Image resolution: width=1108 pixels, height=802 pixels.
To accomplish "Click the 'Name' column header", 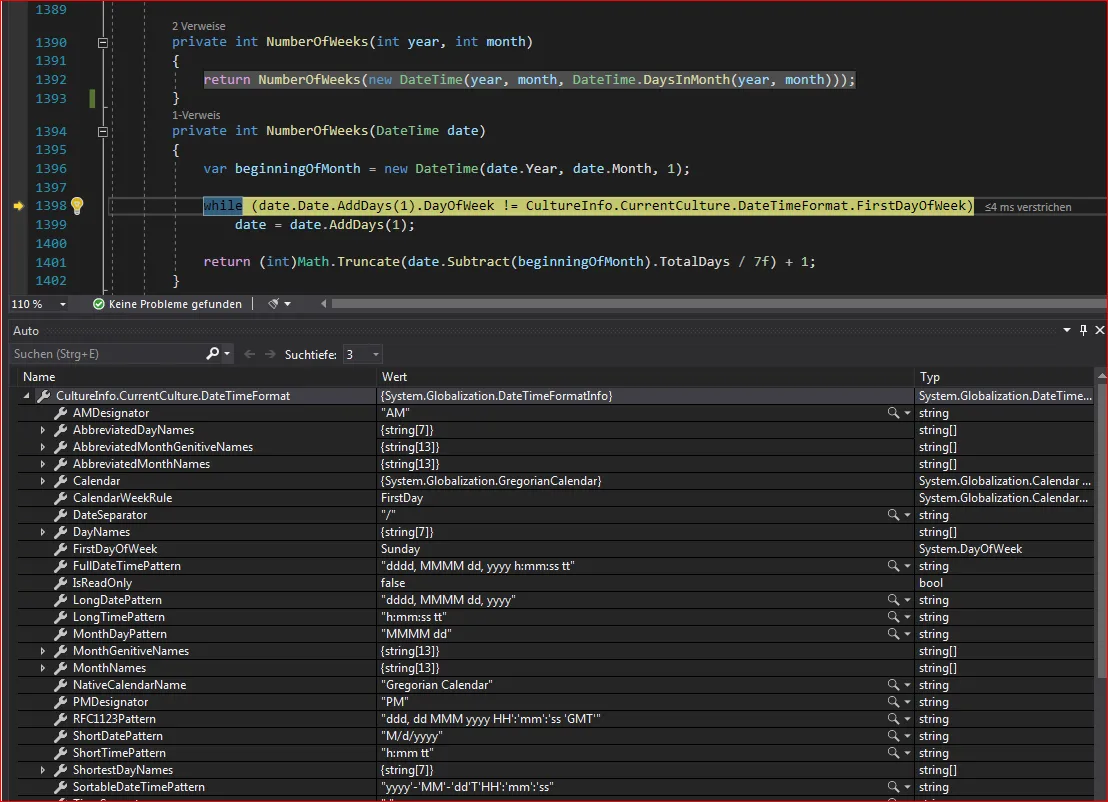I will [40, 377].
